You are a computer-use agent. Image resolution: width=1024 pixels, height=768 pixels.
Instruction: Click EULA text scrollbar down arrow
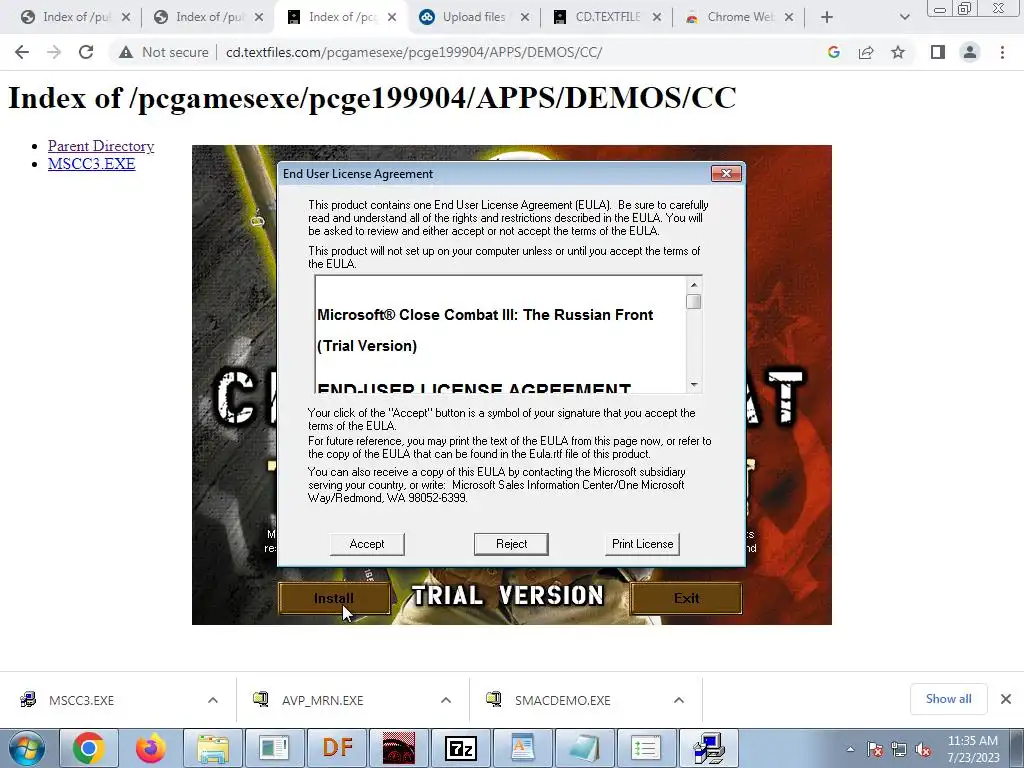pyautogui.click(x=694, y=385)
